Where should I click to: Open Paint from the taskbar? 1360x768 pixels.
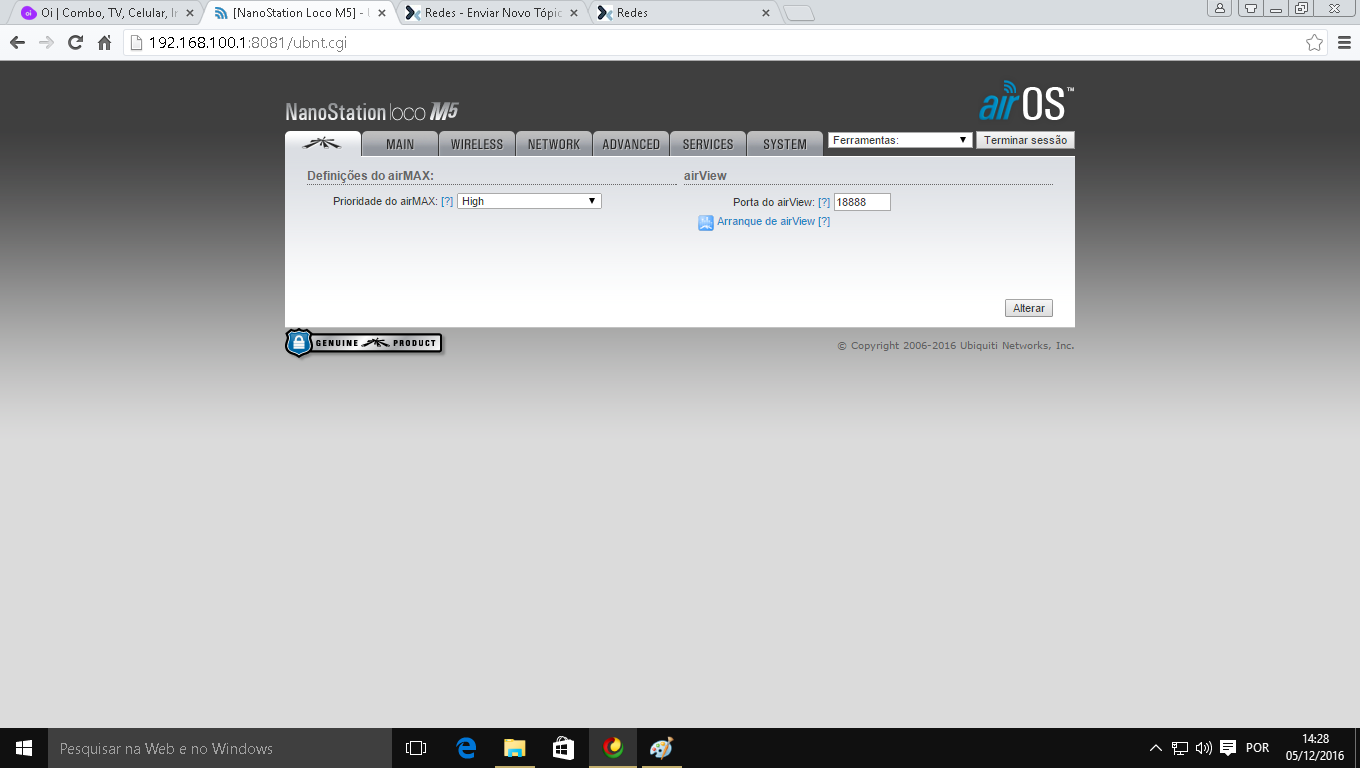(x=662, y=748)
